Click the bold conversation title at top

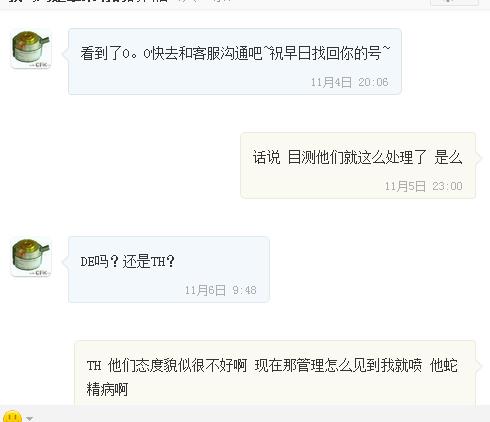click(x=87, y=1)
